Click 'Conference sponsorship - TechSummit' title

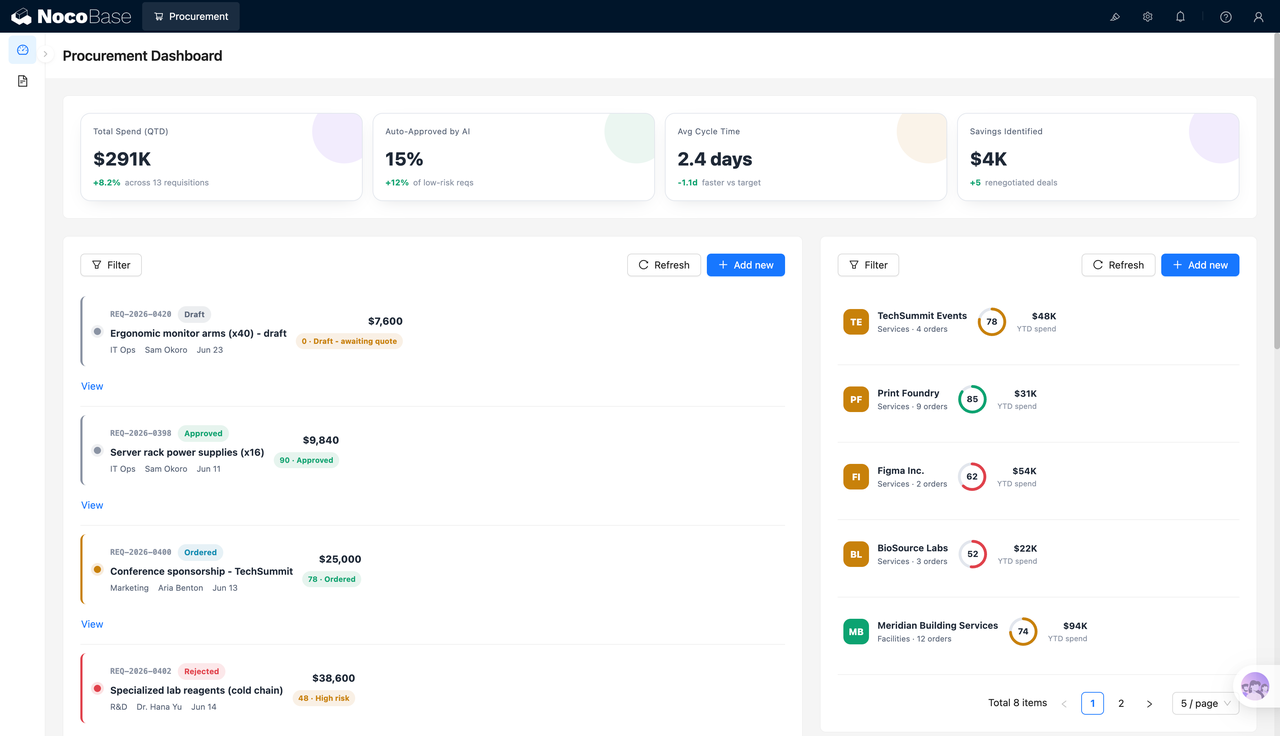click(x=201, y=571)
